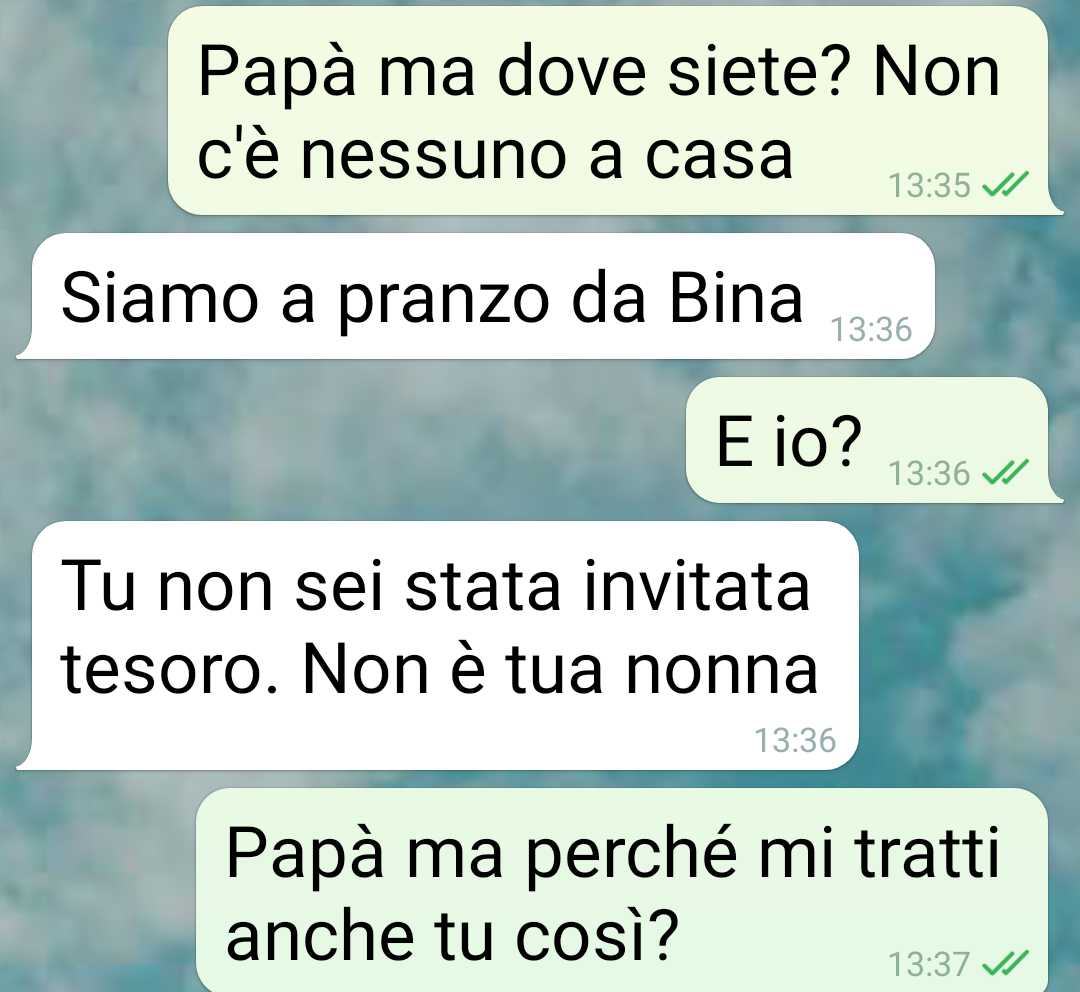This screenshot has width=1080, height=992.
Task: Tap the word "Bina" in received message
Action: click(736, 299)
